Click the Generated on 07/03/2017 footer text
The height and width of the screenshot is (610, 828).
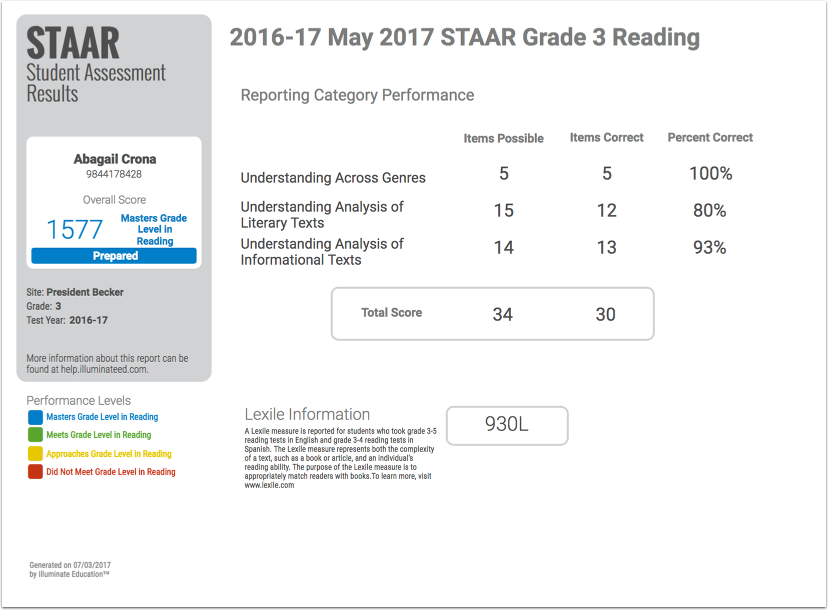click(x=70, y=565)
